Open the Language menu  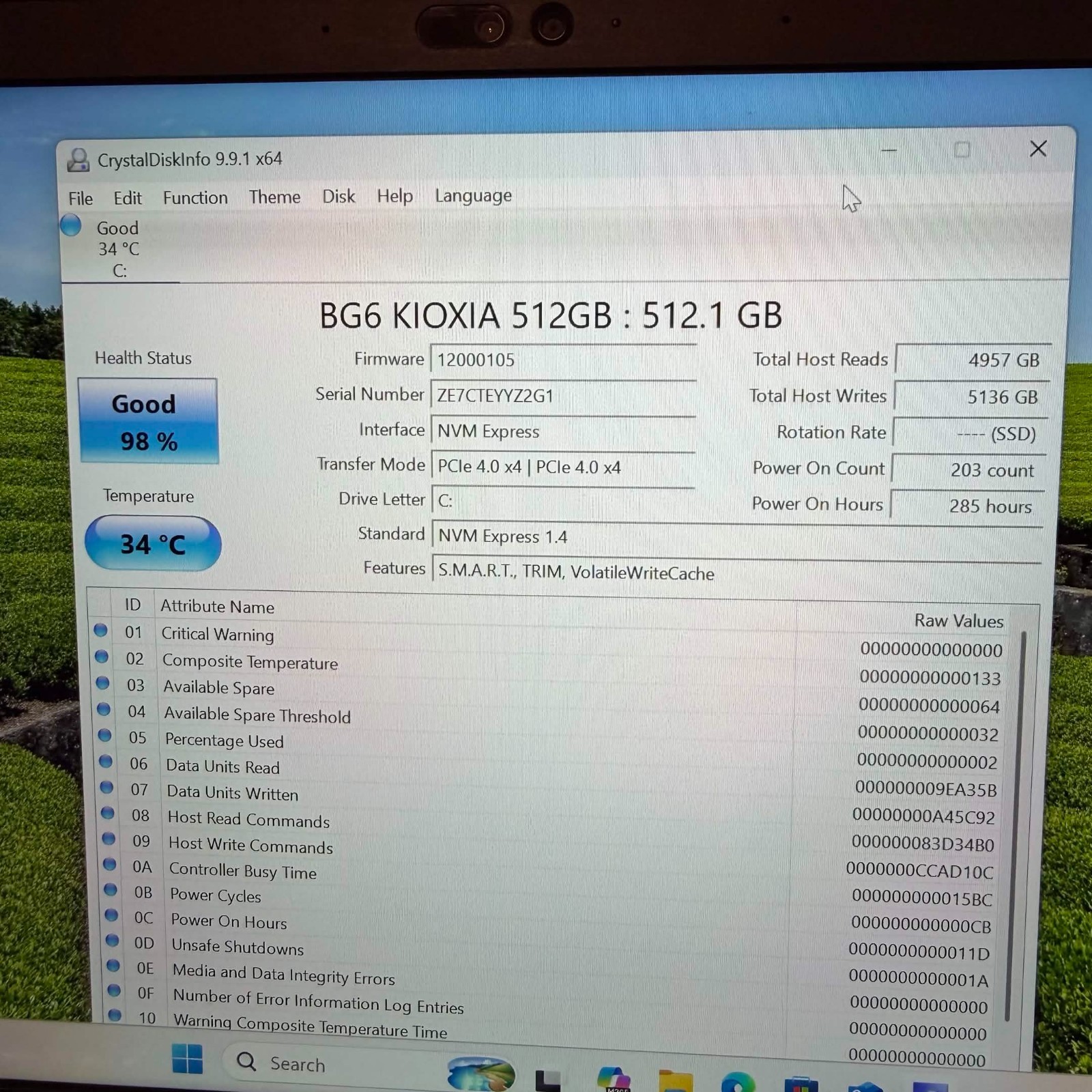pyautogui.click(x=473, y=196)
